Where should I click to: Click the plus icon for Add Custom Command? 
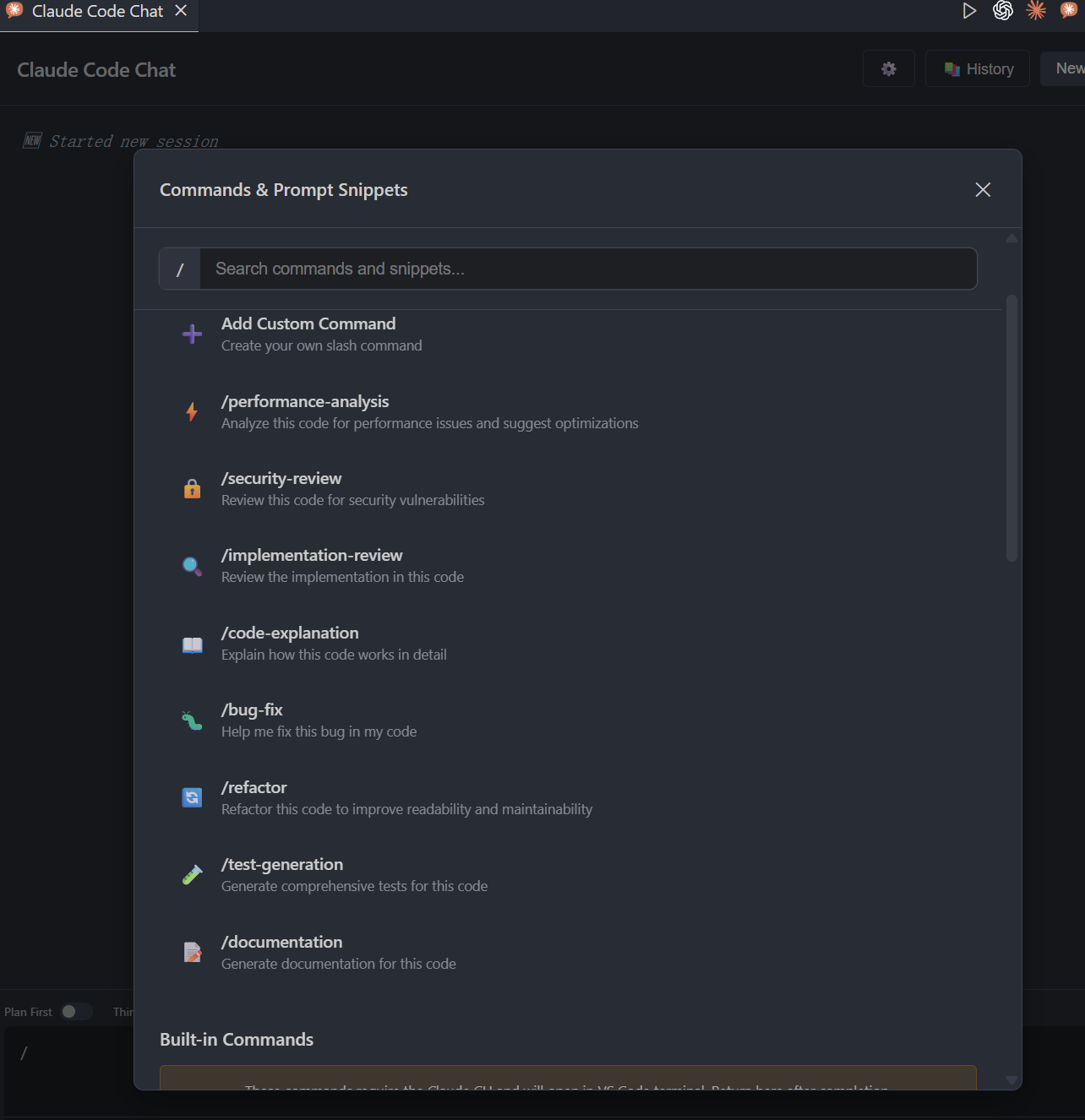pyautogui.click(x=192, y=334)
